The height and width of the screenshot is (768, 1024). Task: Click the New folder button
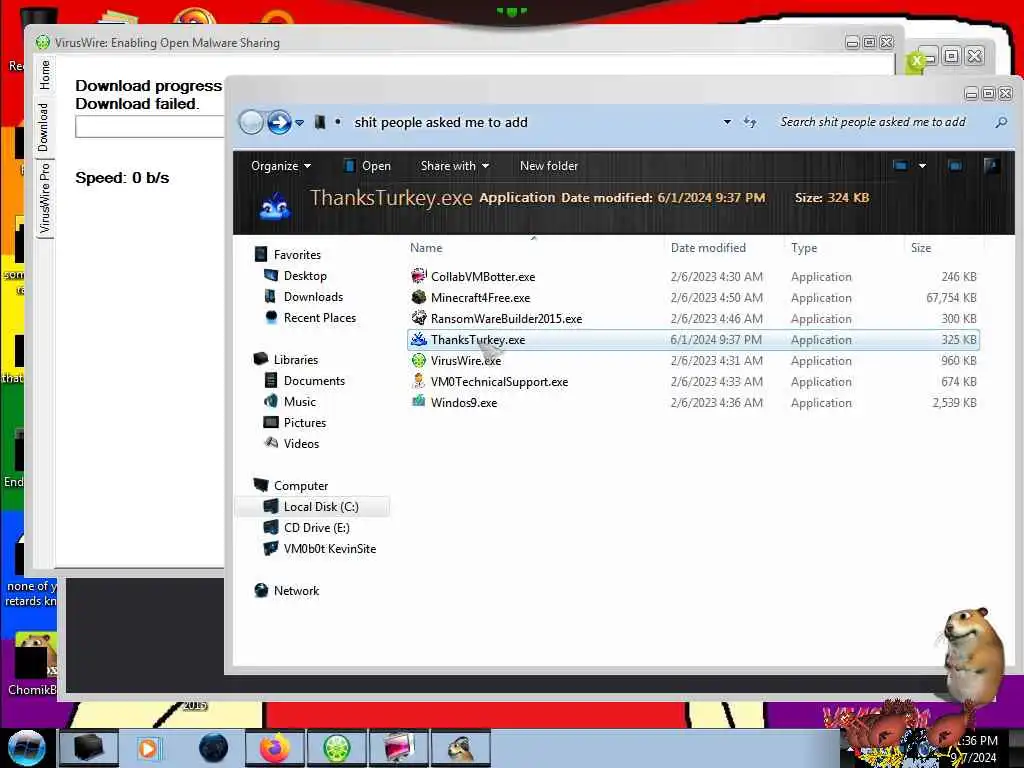(x=549, y=166)
